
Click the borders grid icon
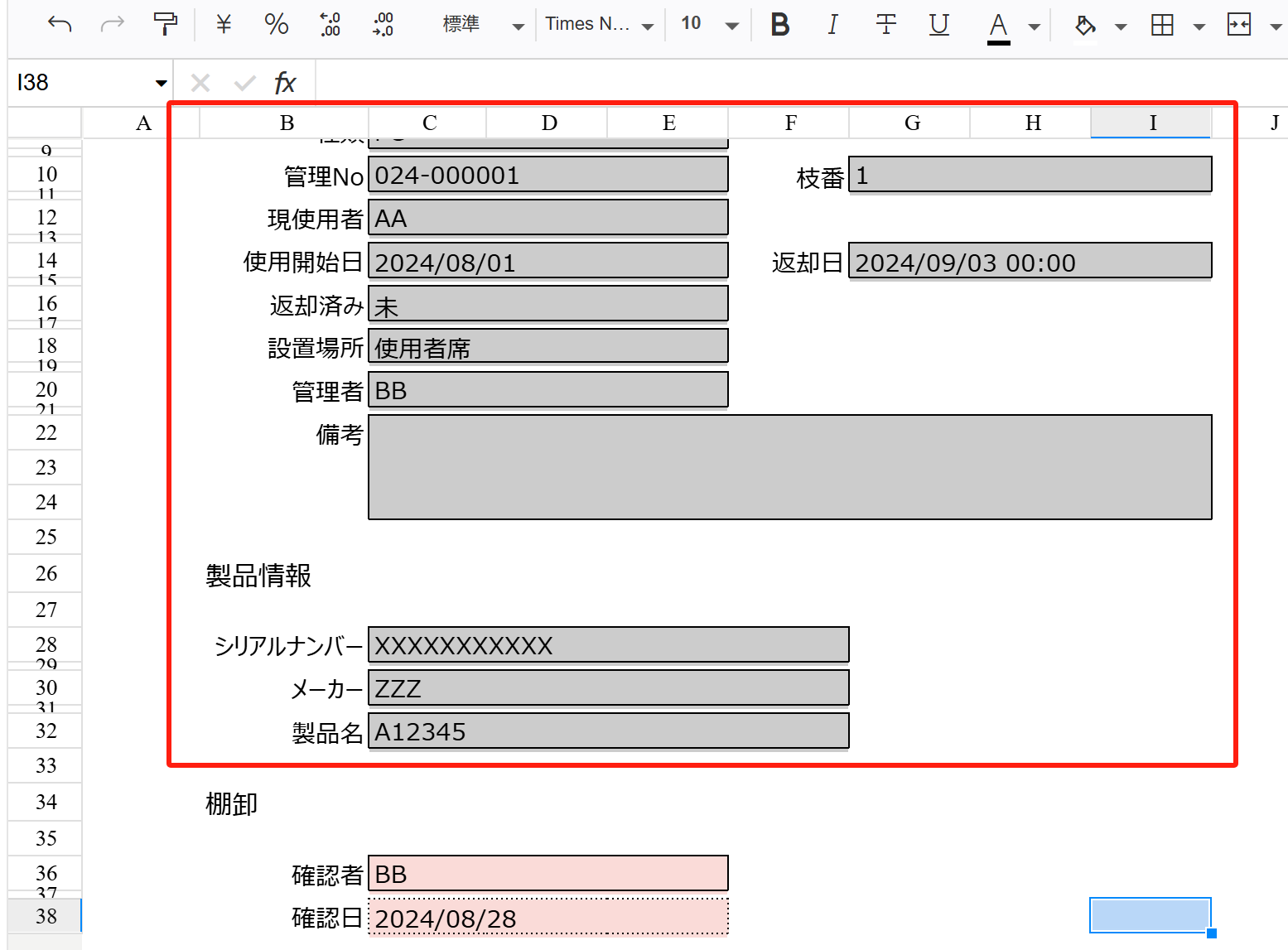[1162, 25]
